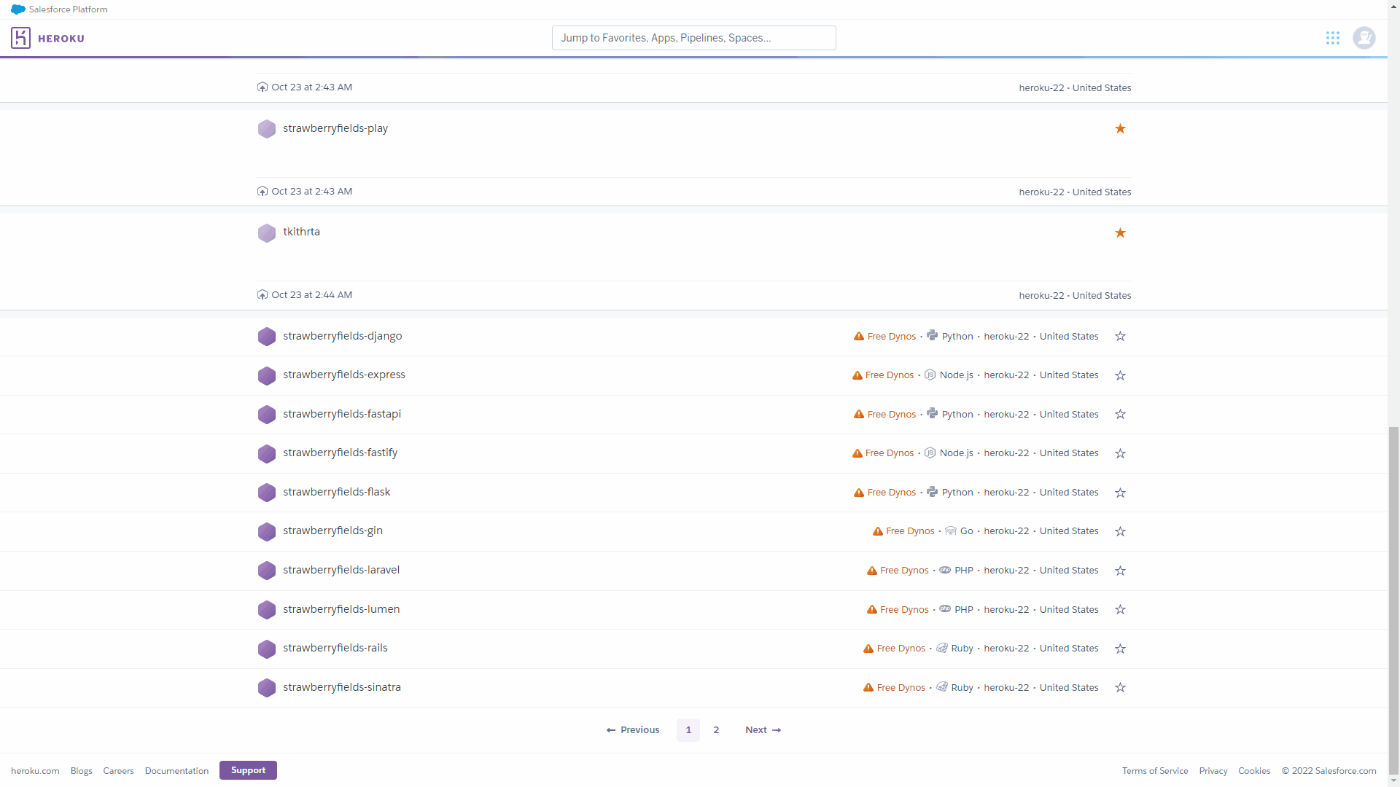The width and height of the screenshot is (1400, 787).
Task: Open Terms of Service link
Action: (x=1155, y=771)
